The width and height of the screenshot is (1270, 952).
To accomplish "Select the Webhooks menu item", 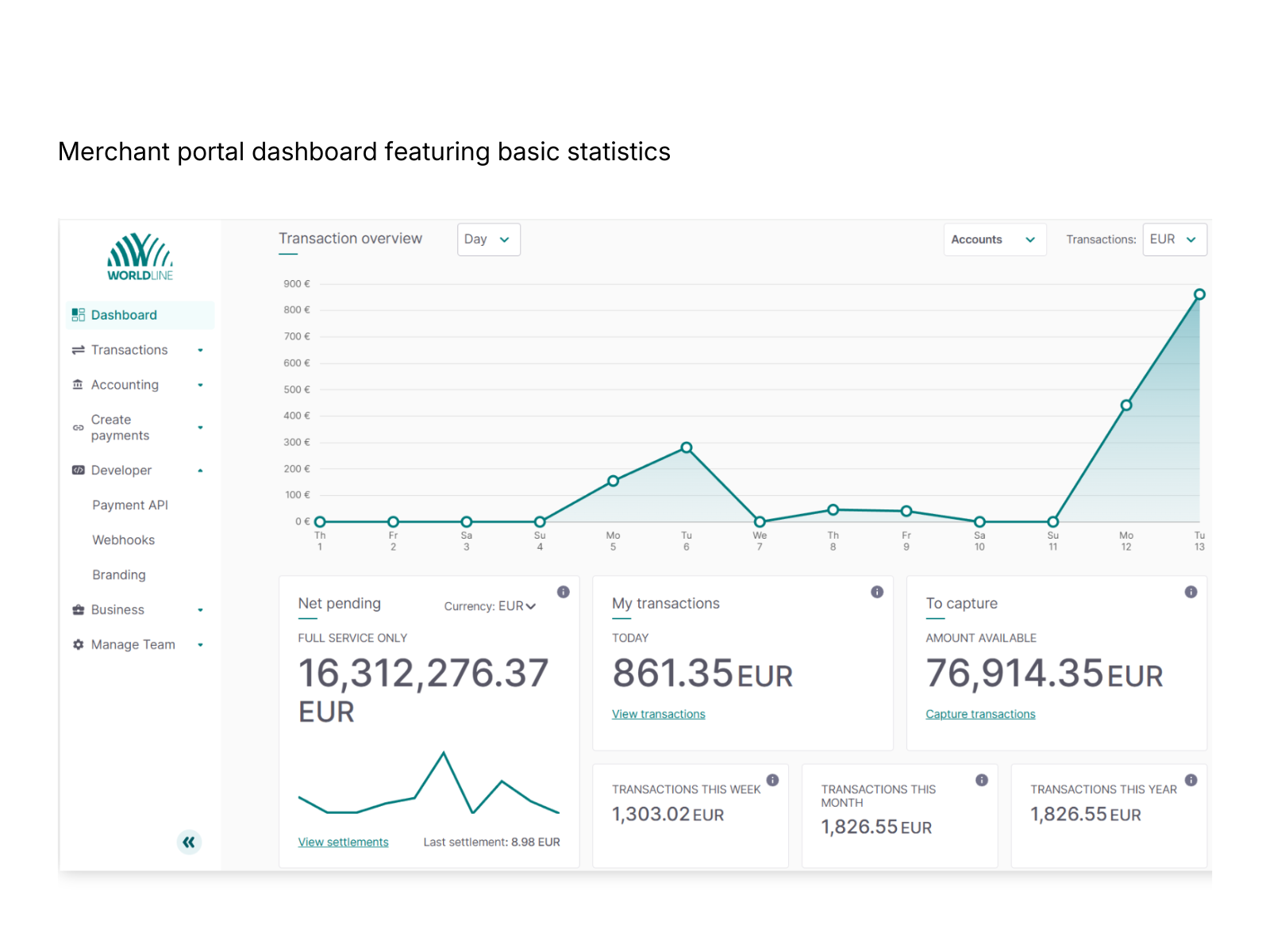I will click(x=123, y=540).
